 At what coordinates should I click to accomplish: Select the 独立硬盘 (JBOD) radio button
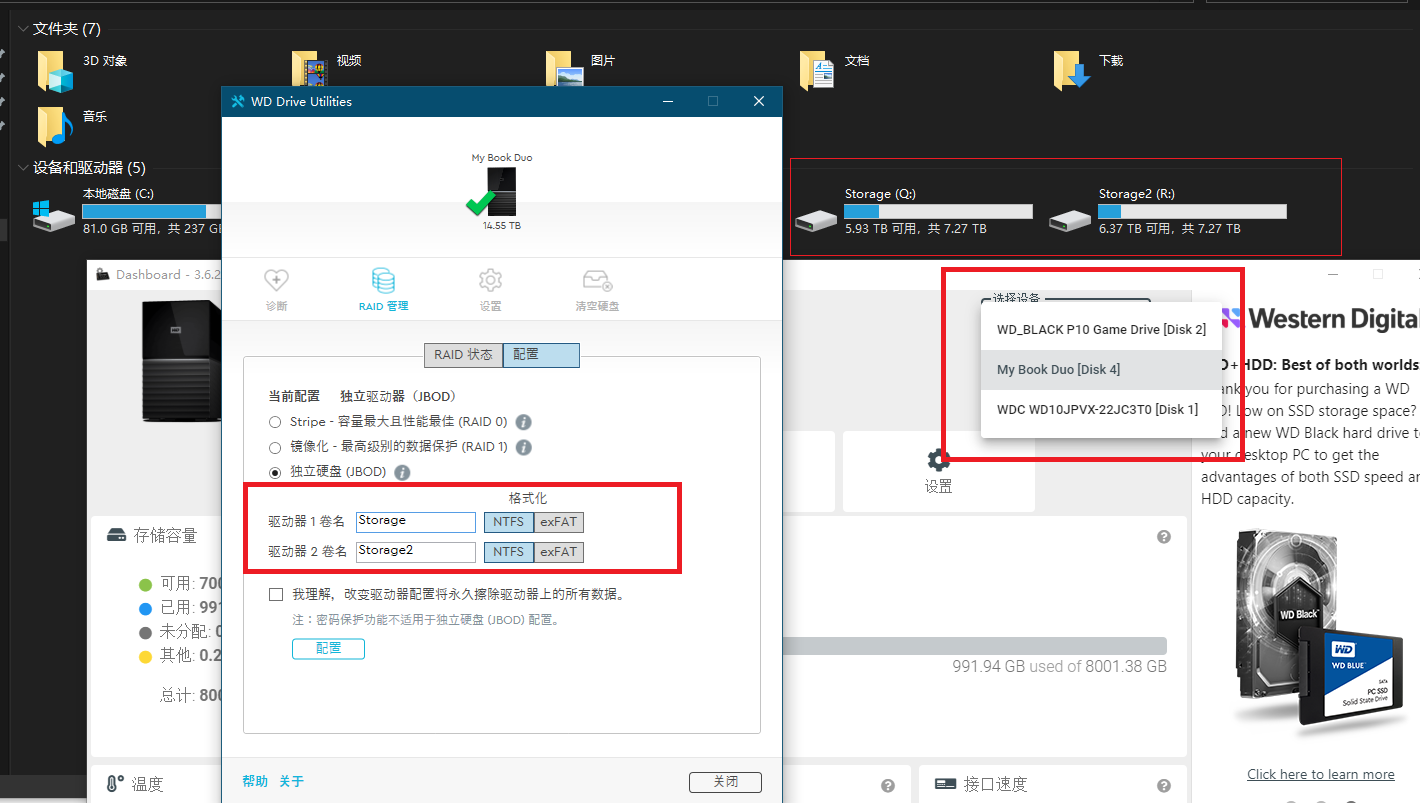pyautogui.click(x=275, y=472)
